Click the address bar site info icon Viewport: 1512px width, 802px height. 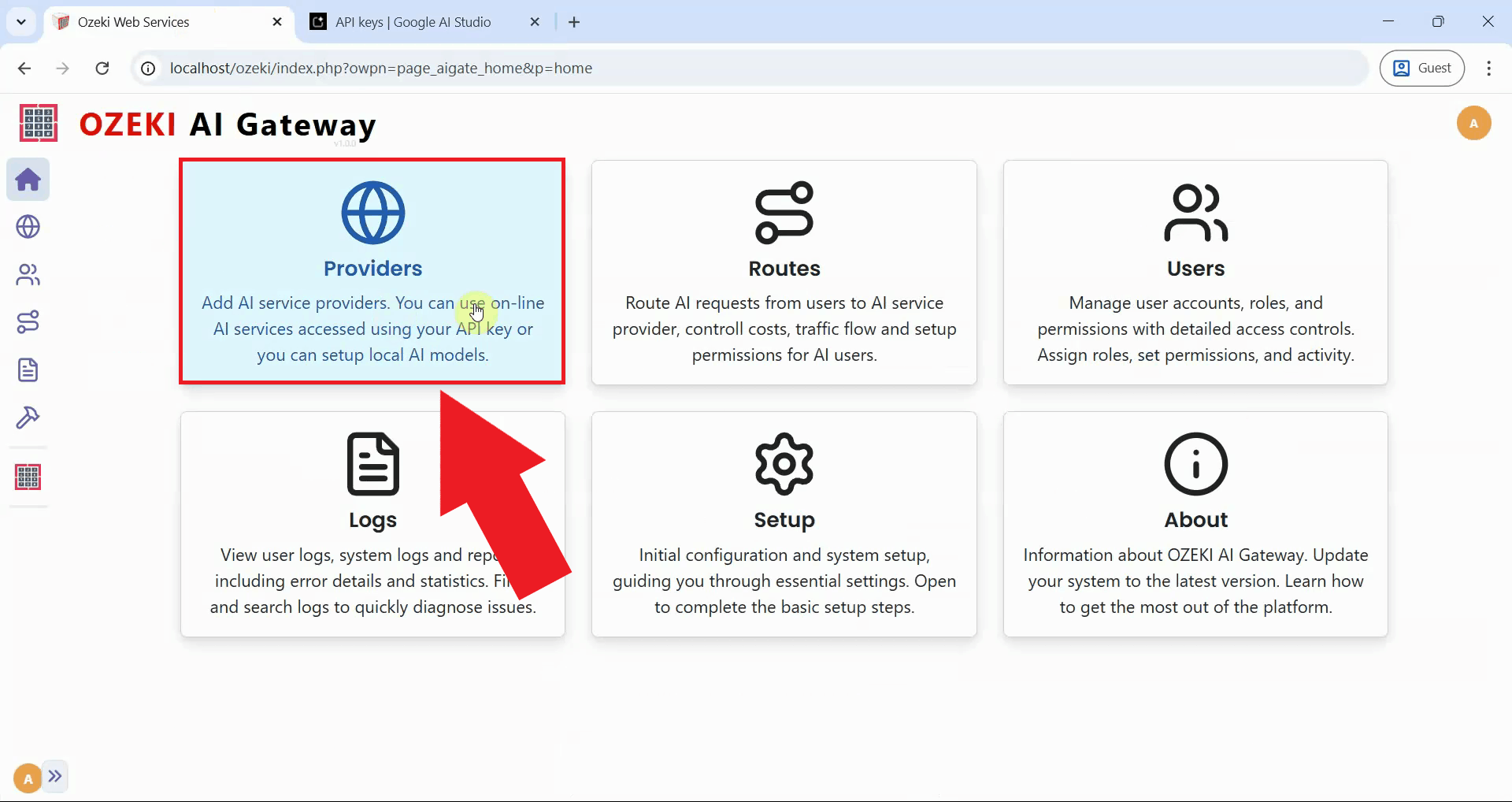pos(146,68)
